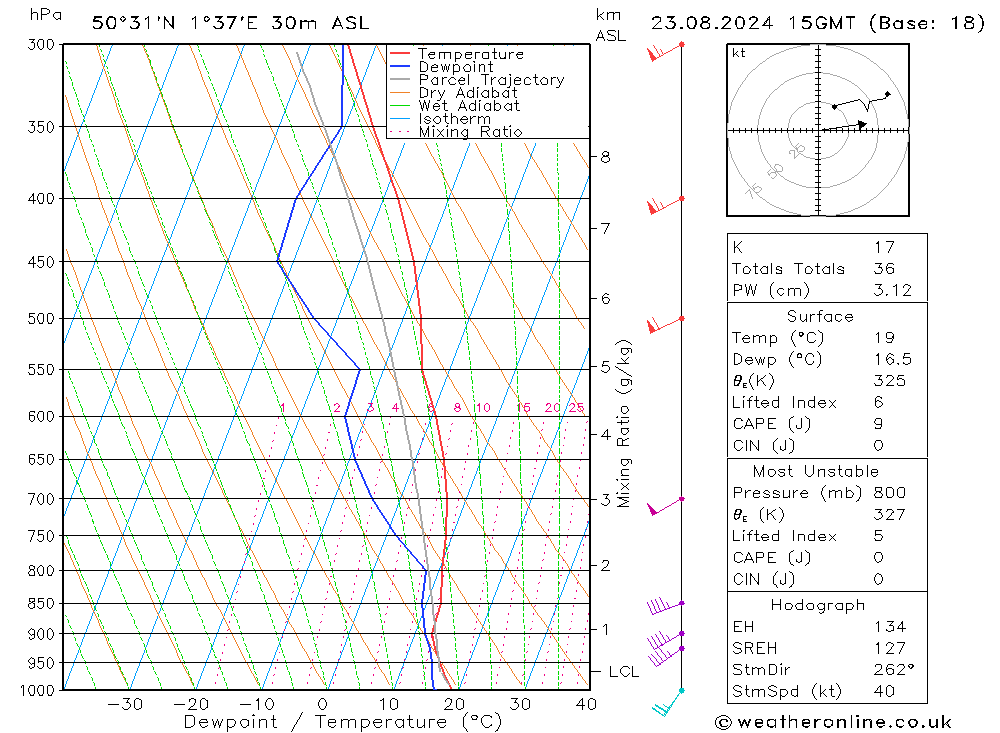Click the hodograph 75 kt ring label
Screen dimensions: 1000x733
click(x=754, y=190)
